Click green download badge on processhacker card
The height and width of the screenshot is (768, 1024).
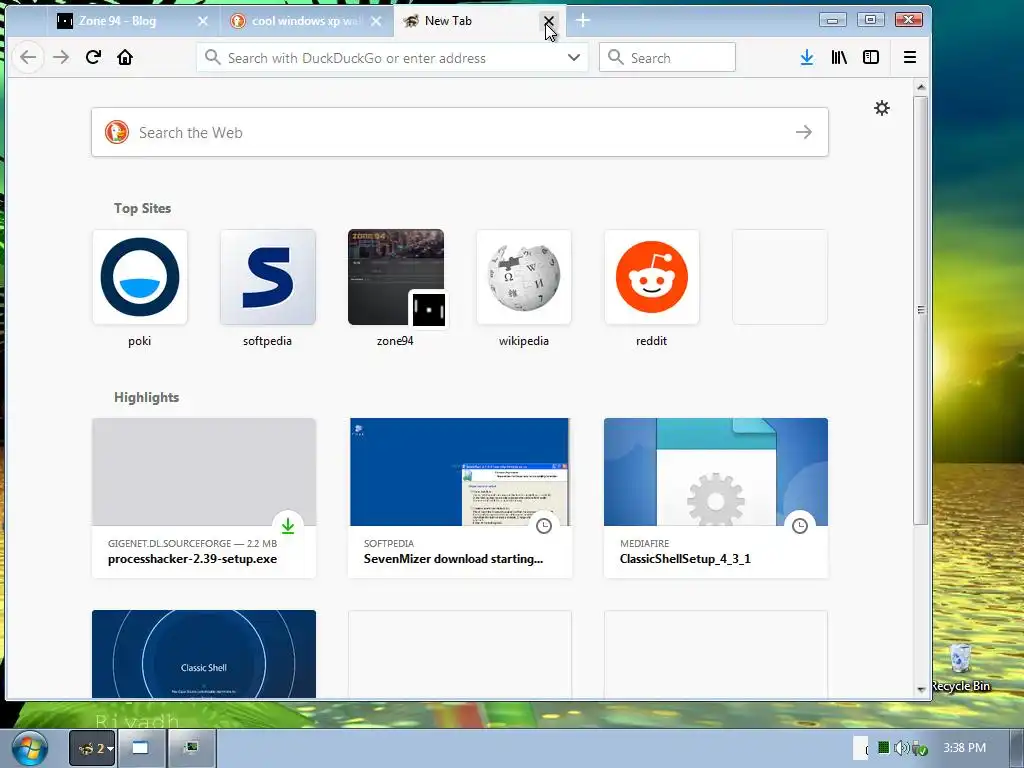[288, 526]
